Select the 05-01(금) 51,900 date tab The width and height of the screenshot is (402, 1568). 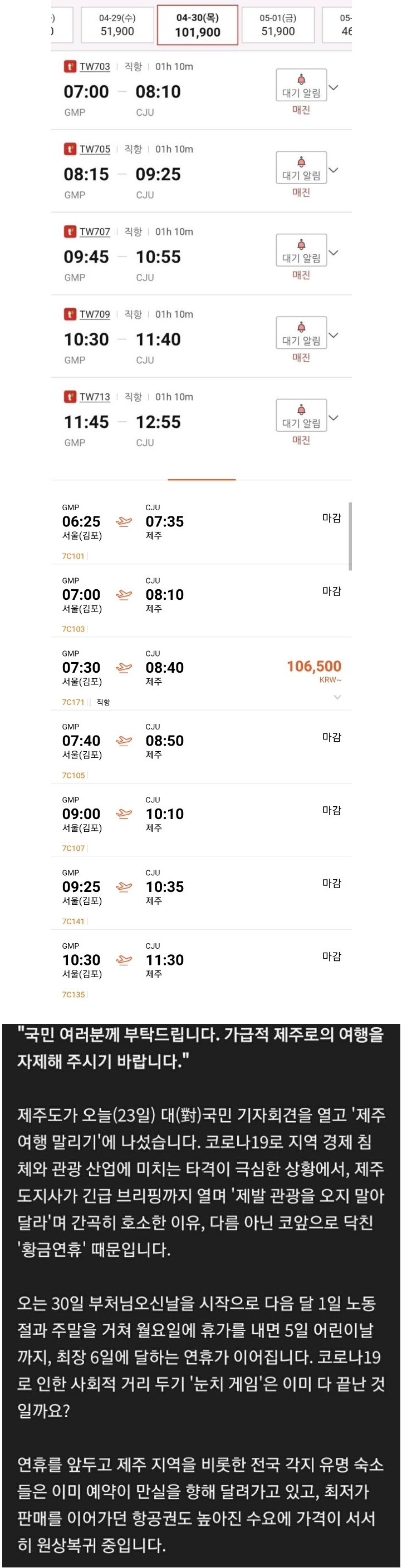[x=278, y=25]
